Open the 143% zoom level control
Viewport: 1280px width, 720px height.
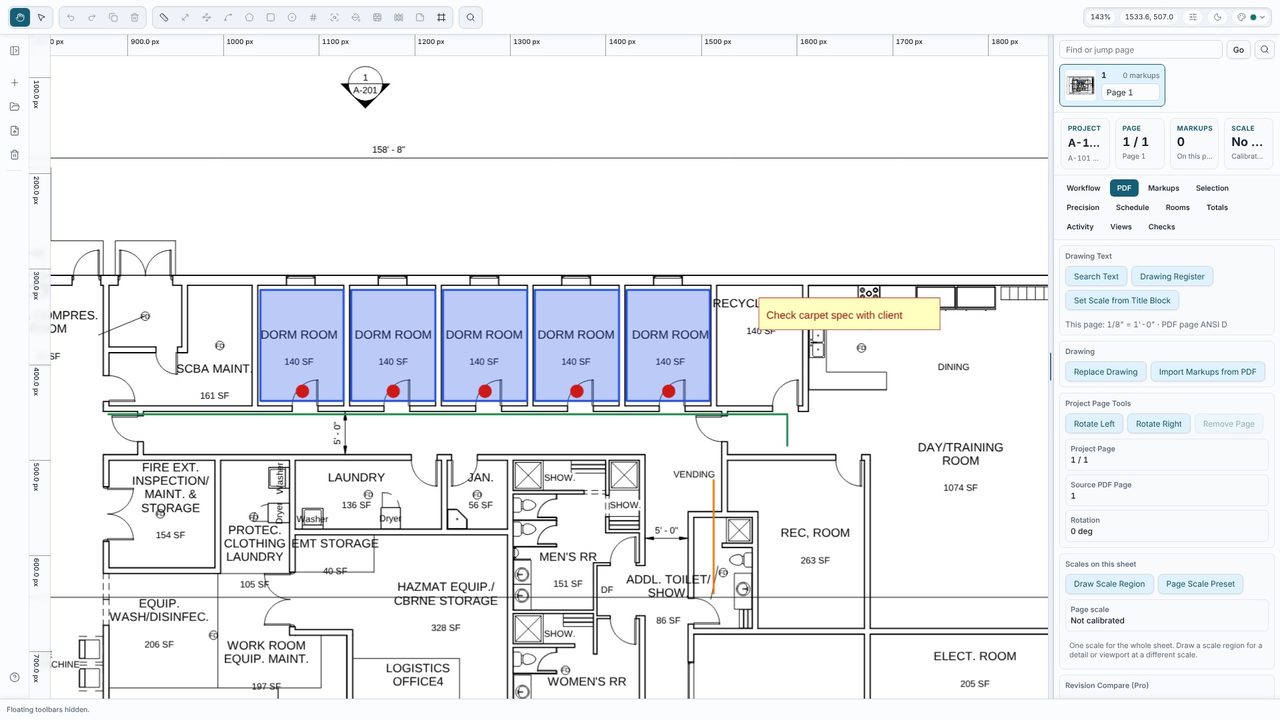pos(1100,17)
